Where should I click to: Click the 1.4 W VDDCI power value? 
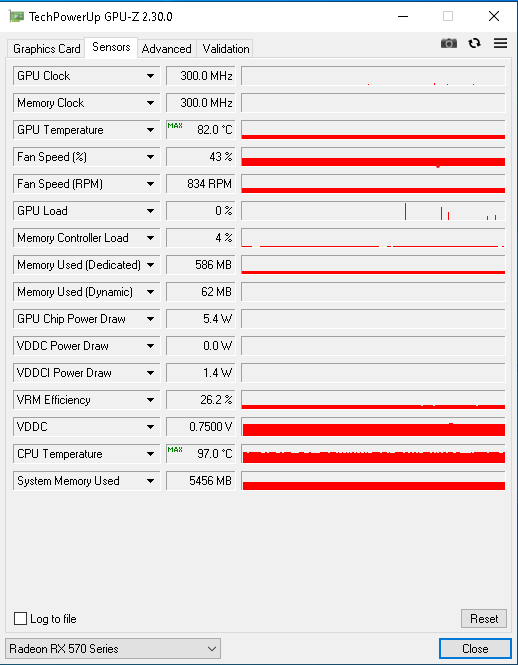[200, 373]
